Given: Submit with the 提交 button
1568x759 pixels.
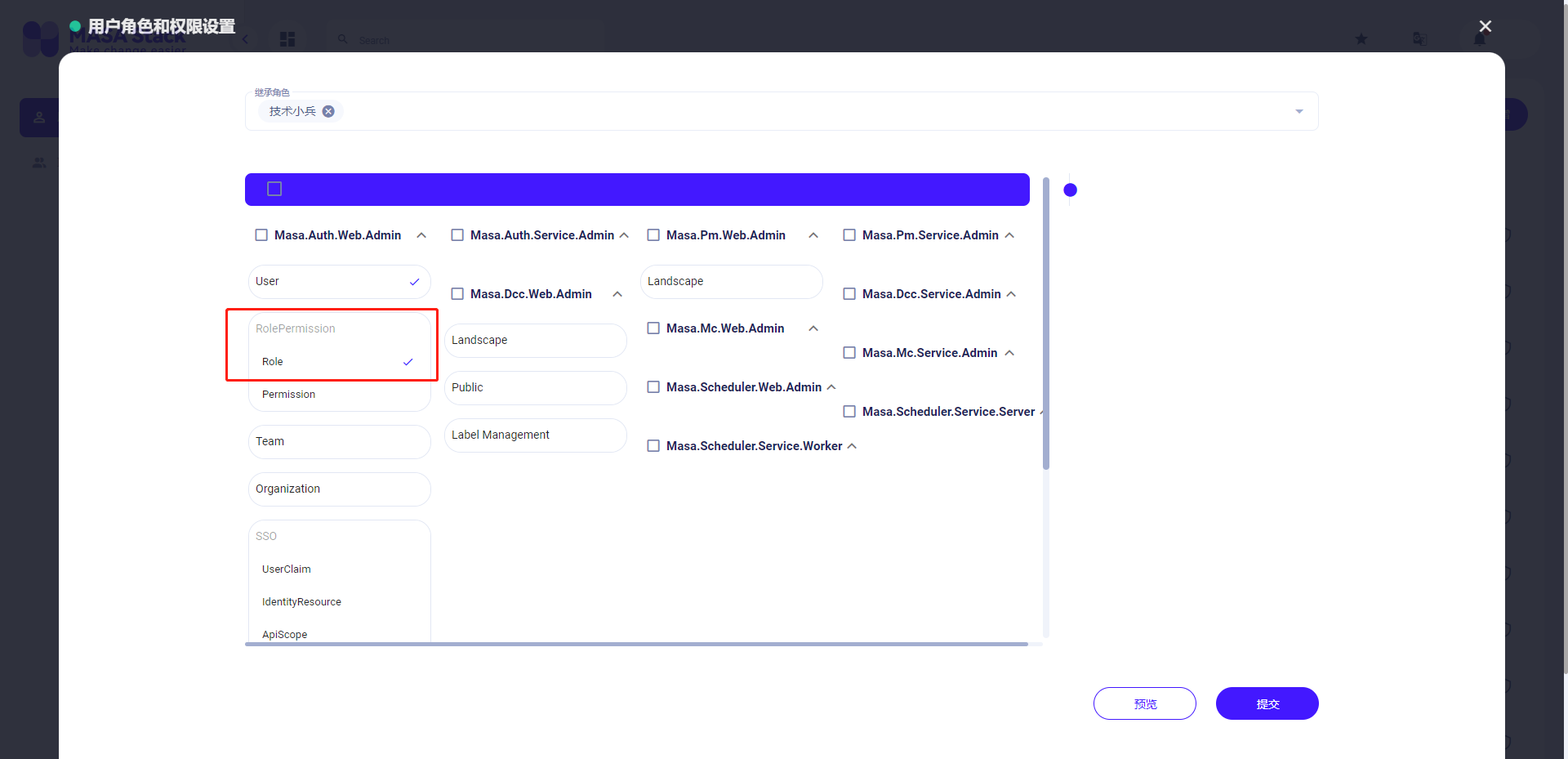Looking at the screenshot, I should point(1267,703).
